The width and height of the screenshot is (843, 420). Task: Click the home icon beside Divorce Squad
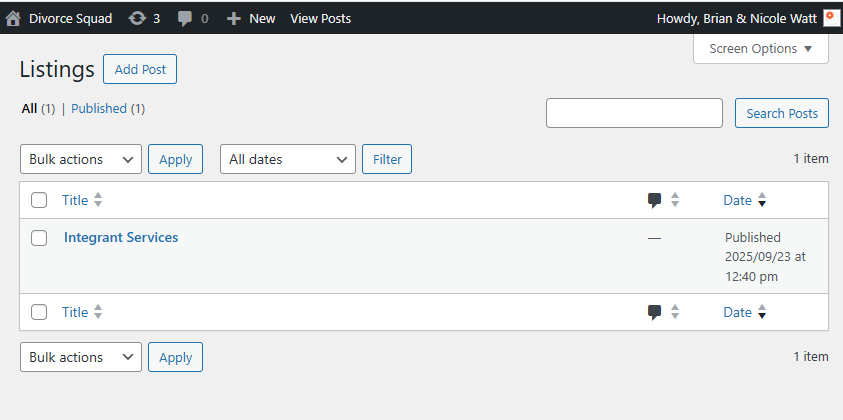click(13, 18)
